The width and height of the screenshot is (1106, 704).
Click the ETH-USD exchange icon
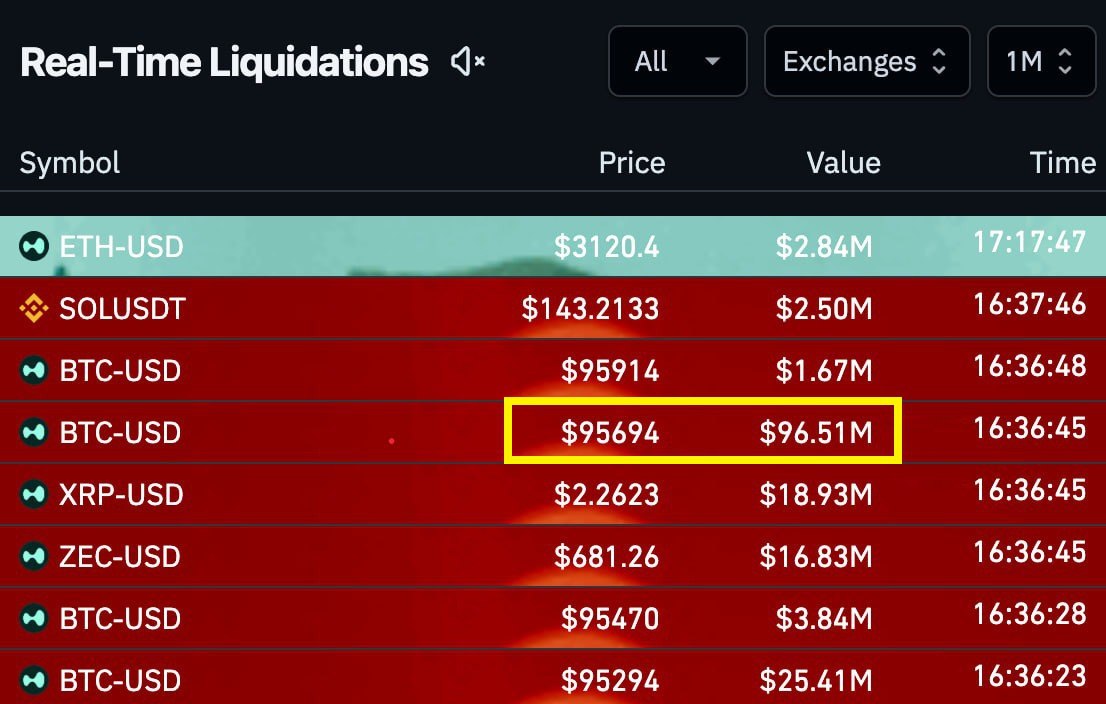[34, 246]
